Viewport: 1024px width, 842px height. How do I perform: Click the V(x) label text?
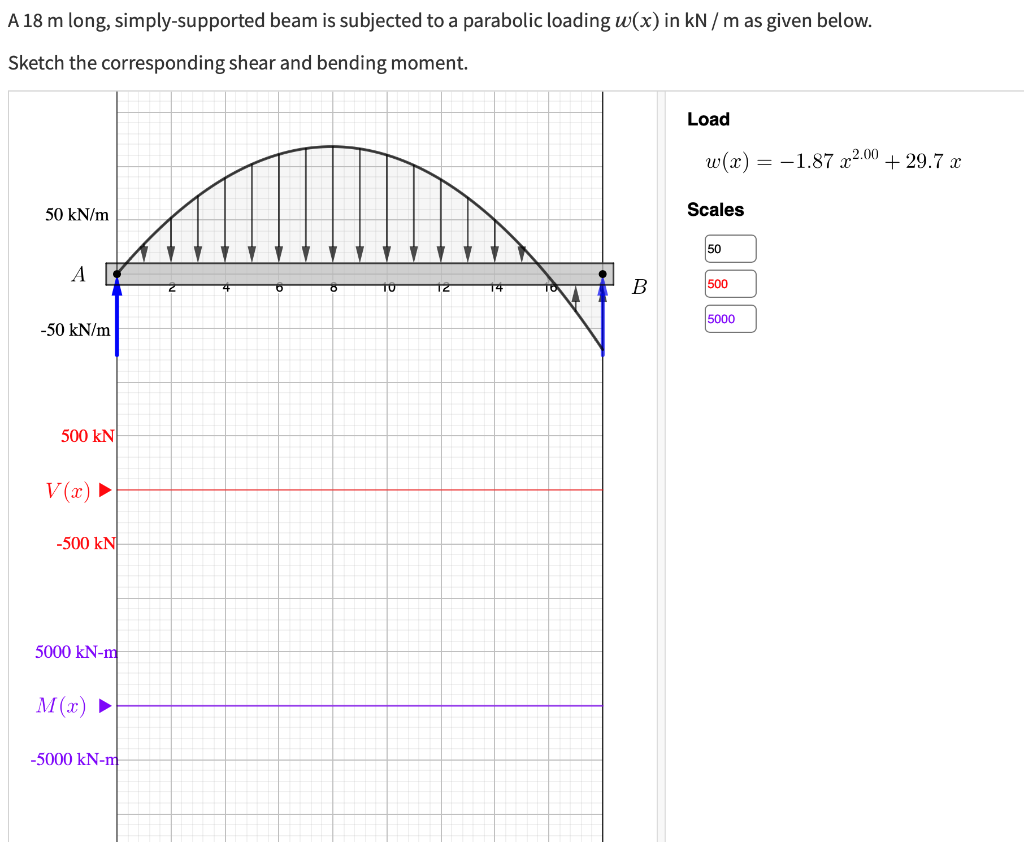(68, 491)
